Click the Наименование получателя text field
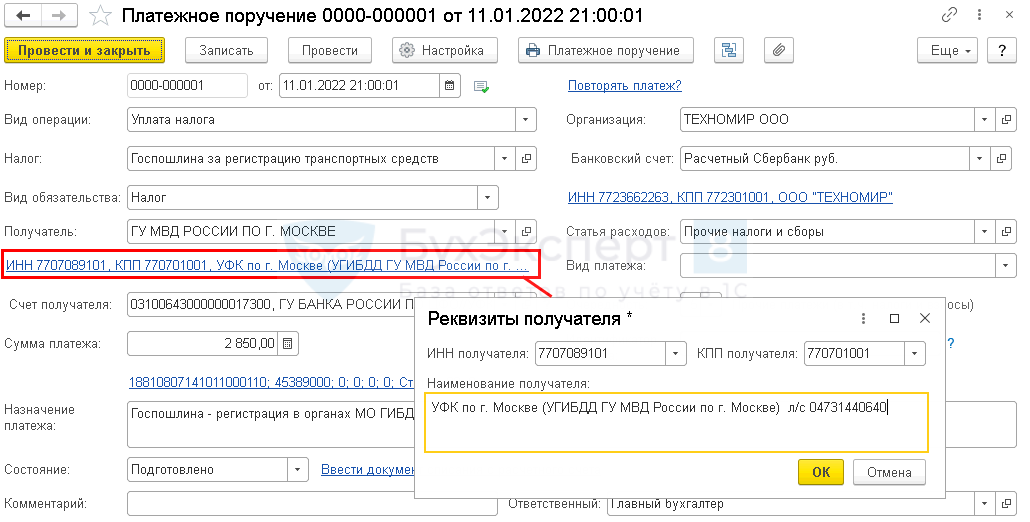This screenshot has width=1030, height=522. click(x=676, y=421)
